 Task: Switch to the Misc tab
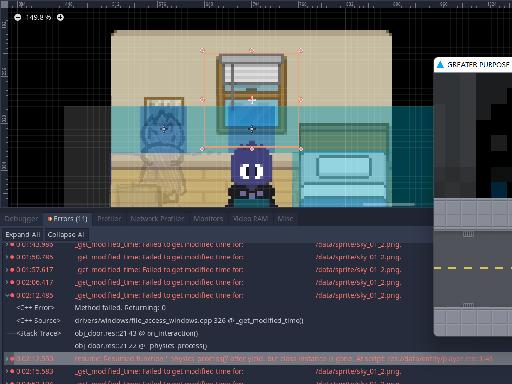point(285,219)
